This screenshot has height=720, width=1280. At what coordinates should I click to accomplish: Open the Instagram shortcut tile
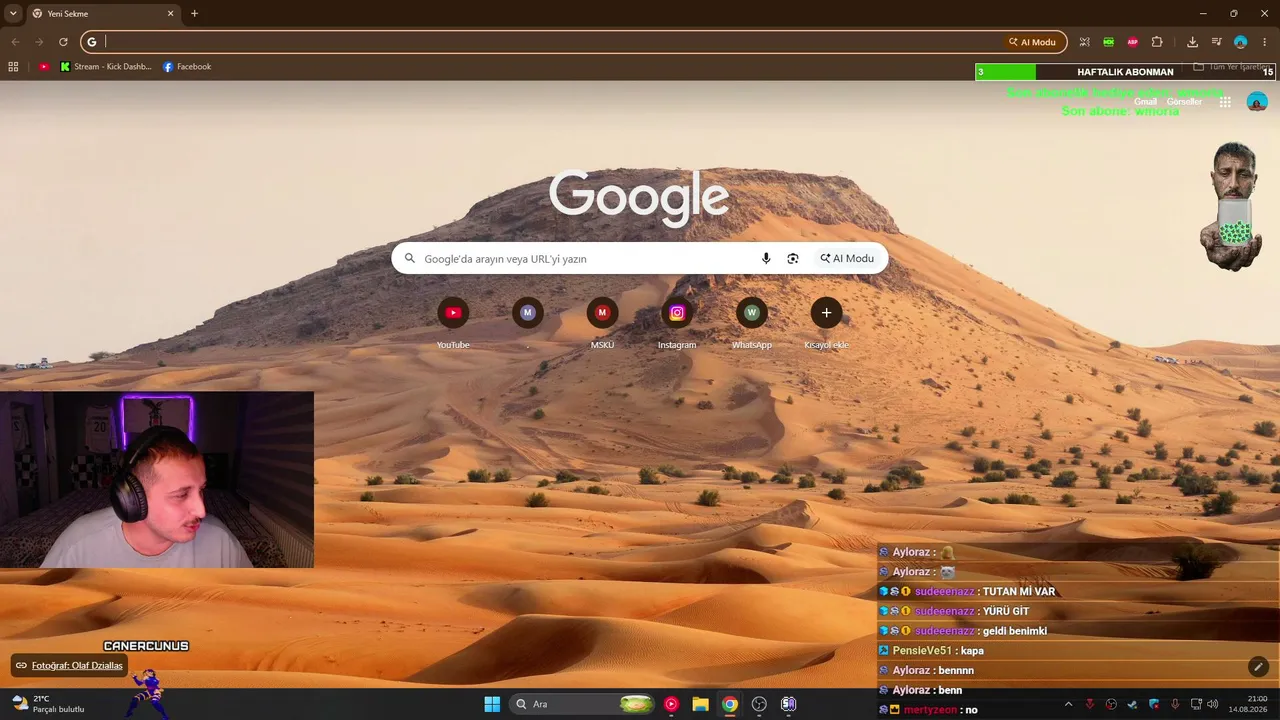pyautogui.click(x=677, y=322)
